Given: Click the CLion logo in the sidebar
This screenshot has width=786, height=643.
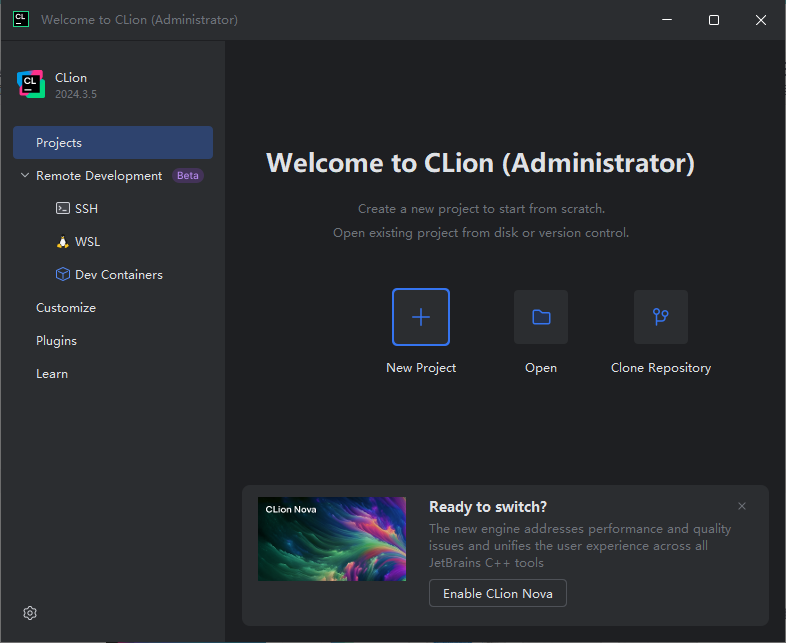Looking at the screenshot, I should tap(31, 84).
